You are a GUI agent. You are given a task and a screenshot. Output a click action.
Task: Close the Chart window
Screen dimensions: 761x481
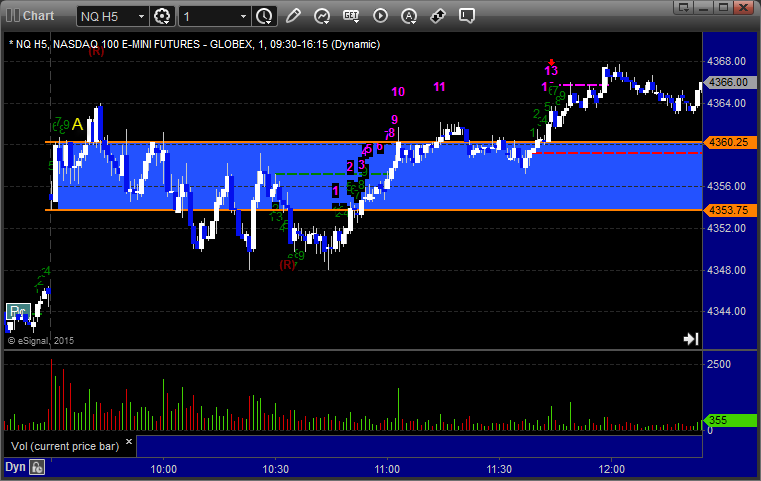(x=743, y=7)
